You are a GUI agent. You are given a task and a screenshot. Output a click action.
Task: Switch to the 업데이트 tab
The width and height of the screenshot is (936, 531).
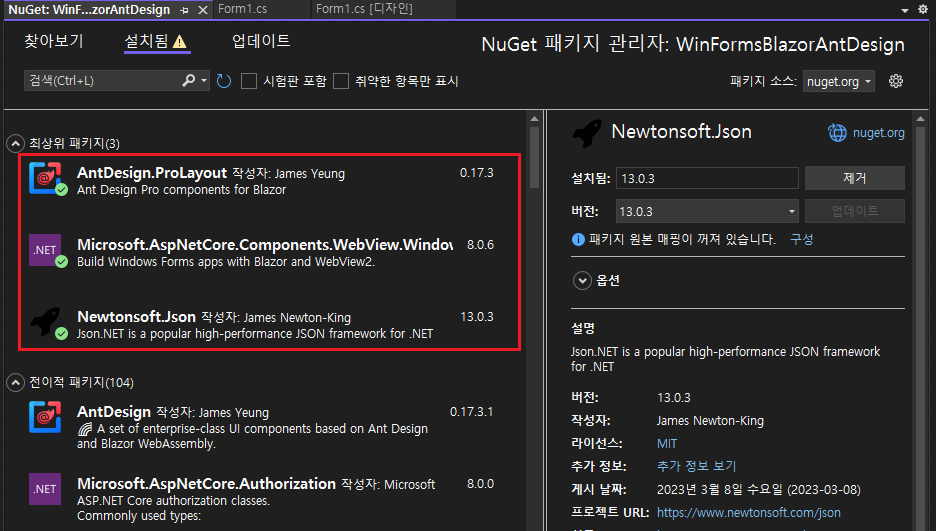[261, 41]
